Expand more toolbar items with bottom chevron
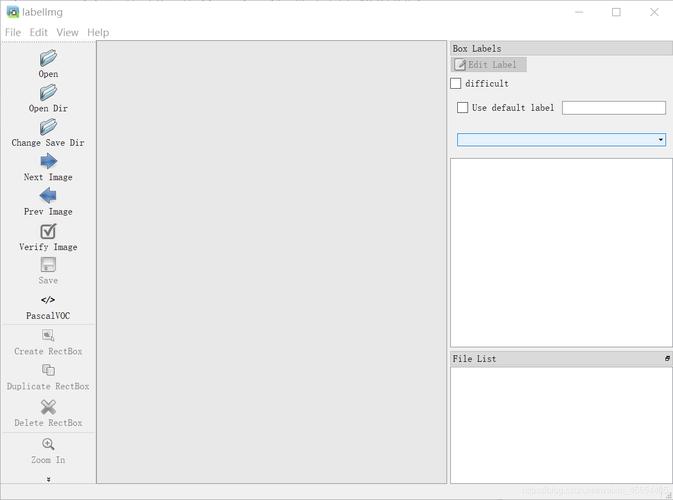673x500 pixels. coord(48,479)
